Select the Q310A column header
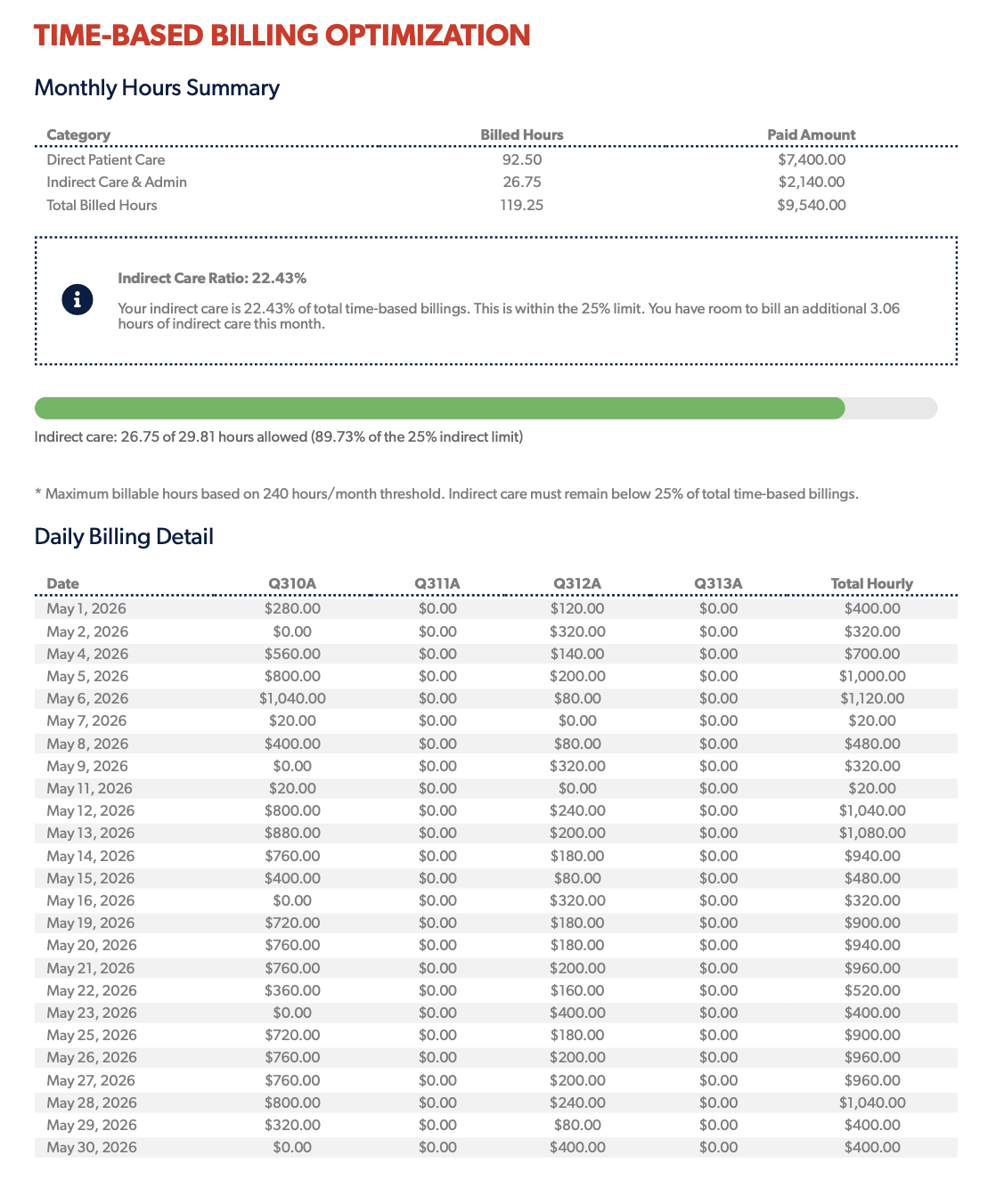This screenshot has height=1204, width=996. pyautogui.click(x=292, y=583)
